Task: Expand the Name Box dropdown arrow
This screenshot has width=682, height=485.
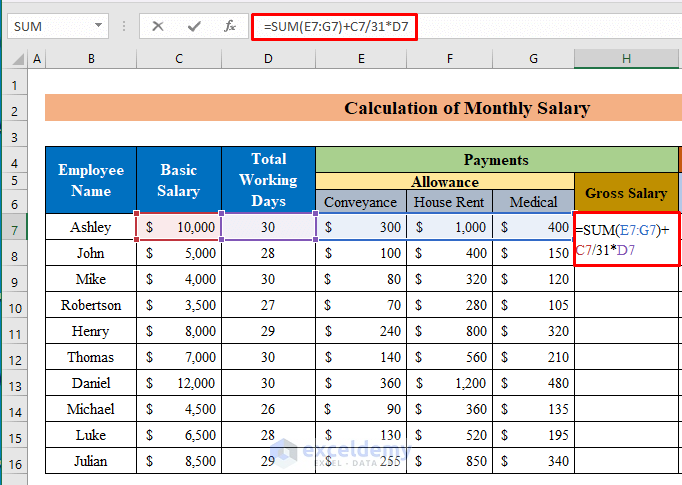Action: point(98,26)
